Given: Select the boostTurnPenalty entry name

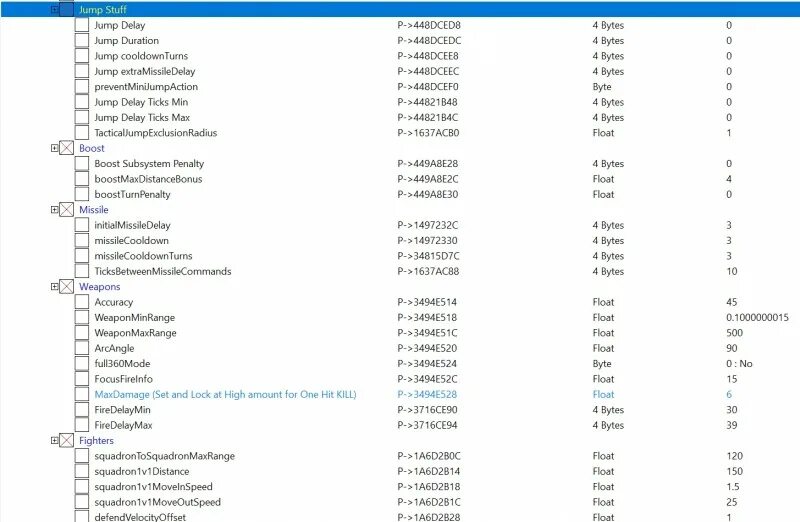Looking at the screenshot, I should [x=133, y=194].
